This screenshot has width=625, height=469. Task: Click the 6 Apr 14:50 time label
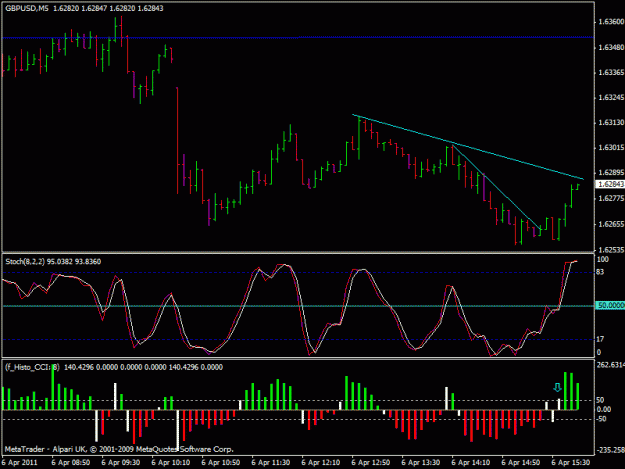tap(521, 463)
